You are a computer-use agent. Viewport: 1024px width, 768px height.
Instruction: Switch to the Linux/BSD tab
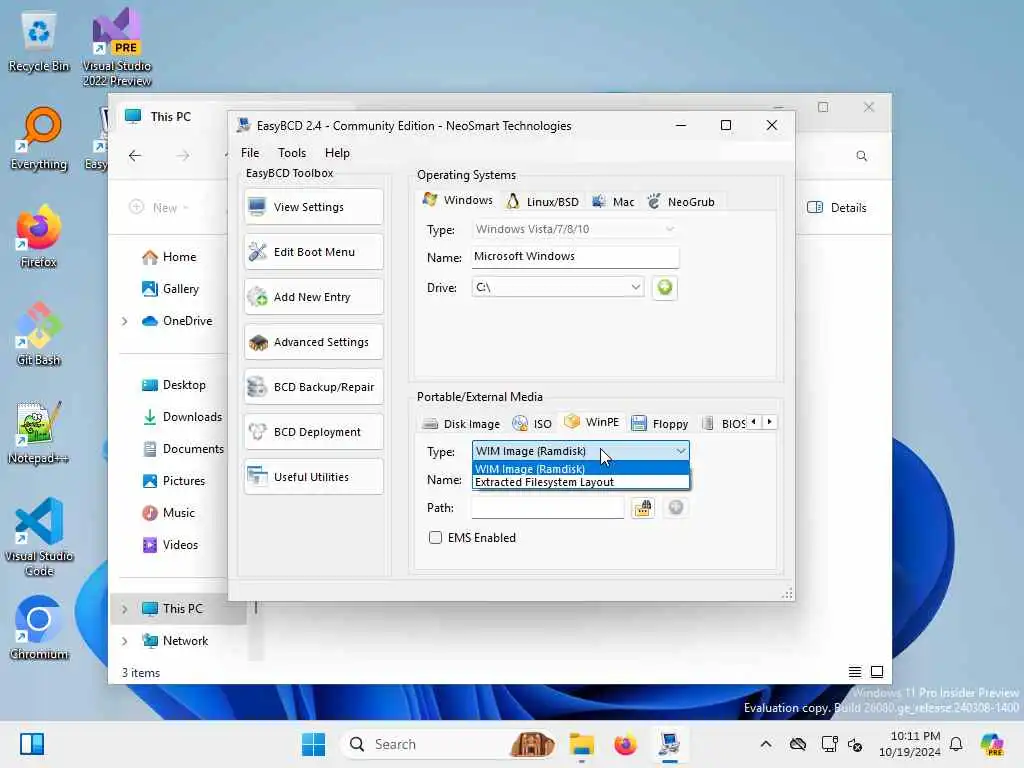(x=543, y=201)
